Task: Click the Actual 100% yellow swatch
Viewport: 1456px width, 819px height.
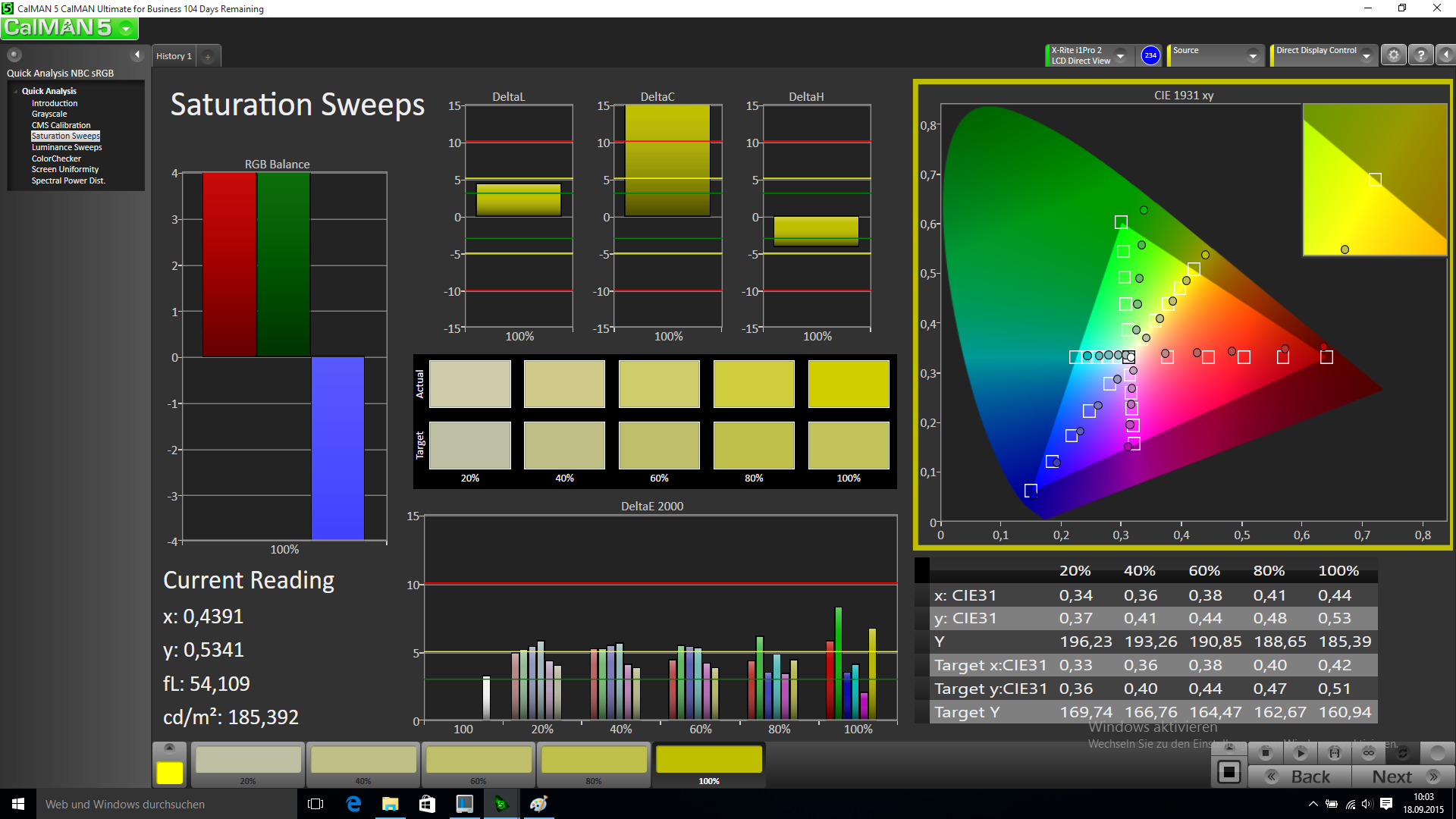Action: [x=849, y=384]
